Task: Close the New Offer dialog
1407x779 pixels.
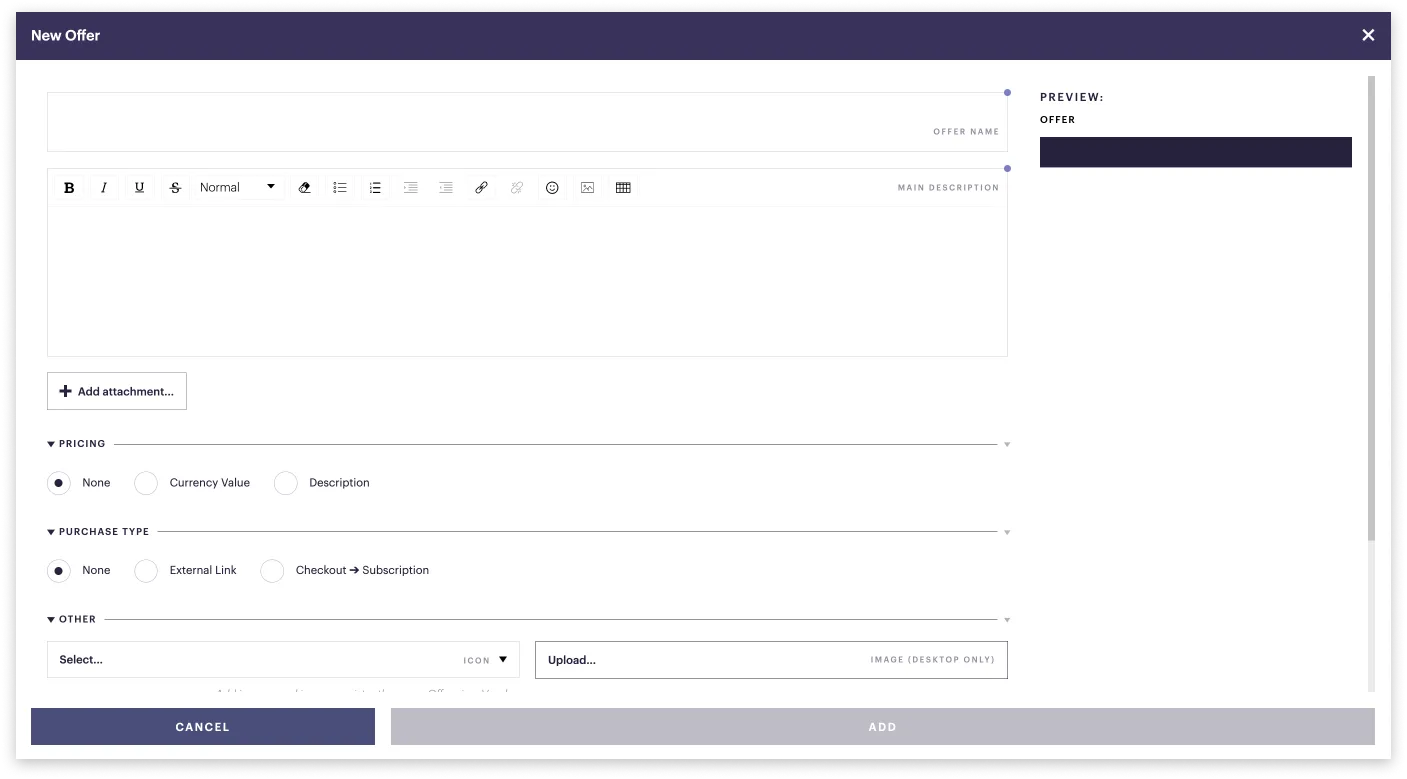Action: 1368,35
